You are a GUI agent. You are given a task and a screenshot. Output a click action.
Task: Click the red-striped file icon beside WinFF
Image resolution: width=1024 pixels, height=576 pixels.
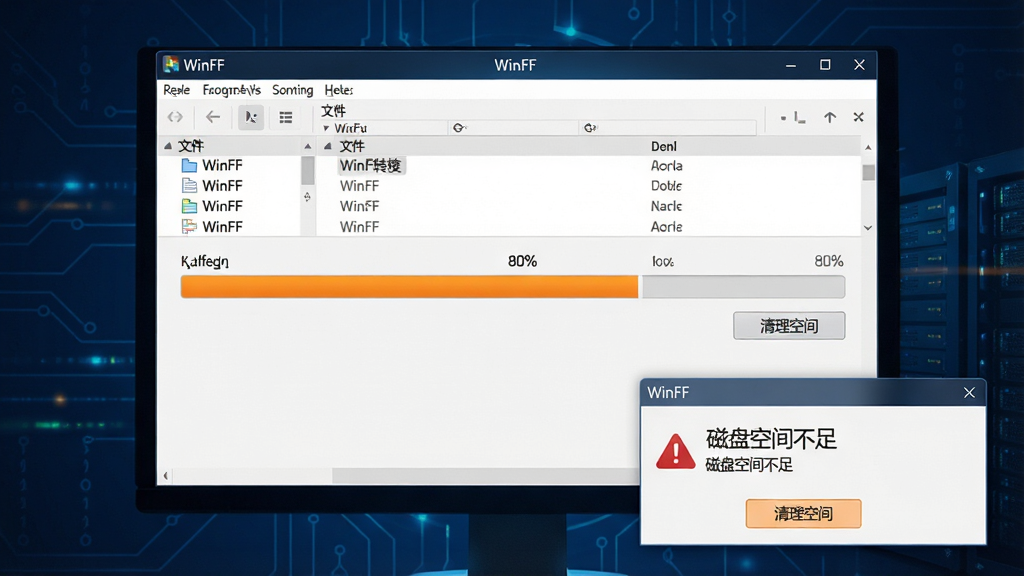189,226
